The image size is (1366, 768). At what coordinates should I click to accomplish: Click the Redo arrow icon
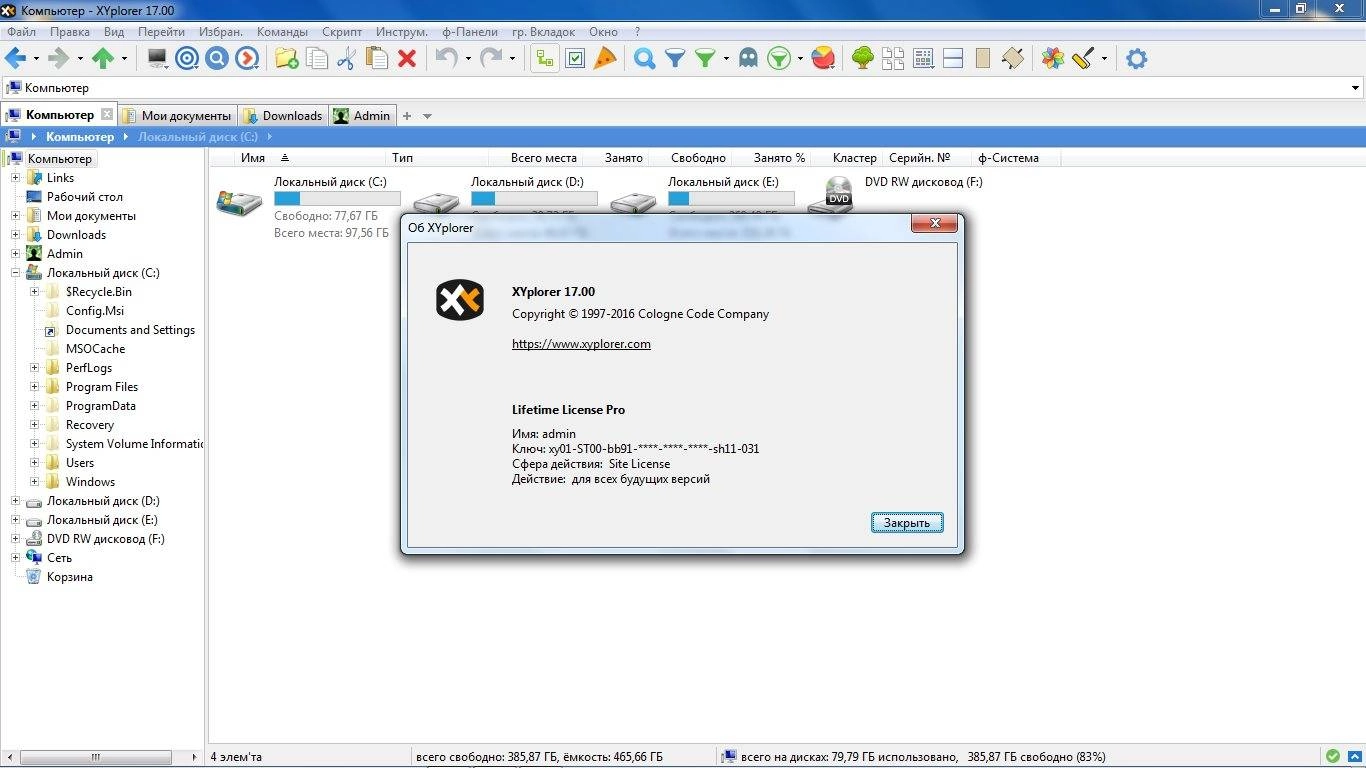[491, 59]
